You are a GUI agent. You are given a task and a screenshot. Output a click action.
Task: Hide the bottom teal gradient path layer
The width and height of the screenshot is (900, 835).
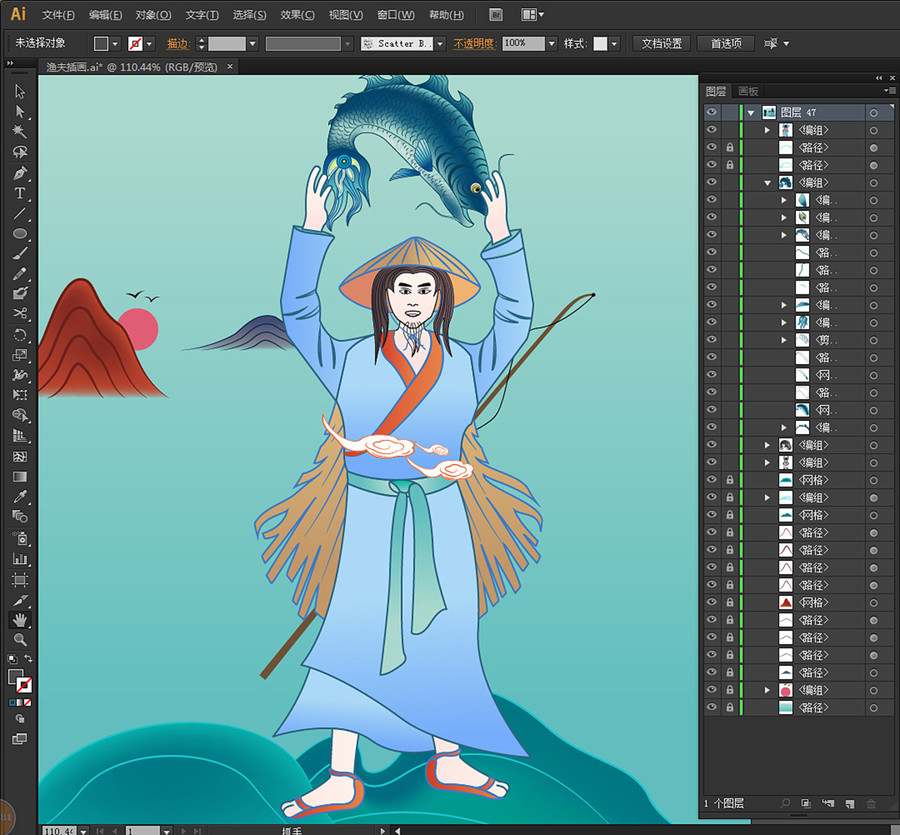712,708
